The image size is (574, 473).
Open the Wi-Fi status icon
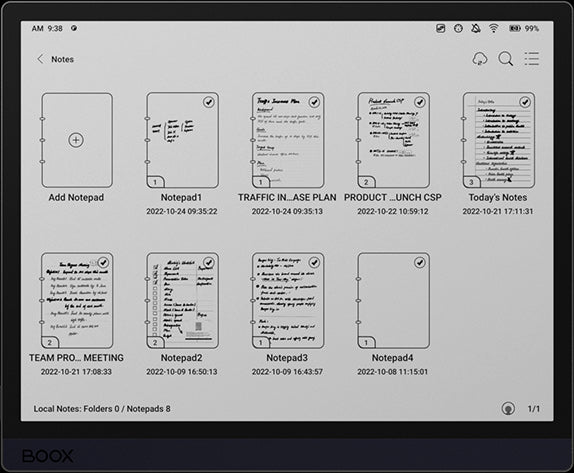pyautogui.click(x=493, y=28)
